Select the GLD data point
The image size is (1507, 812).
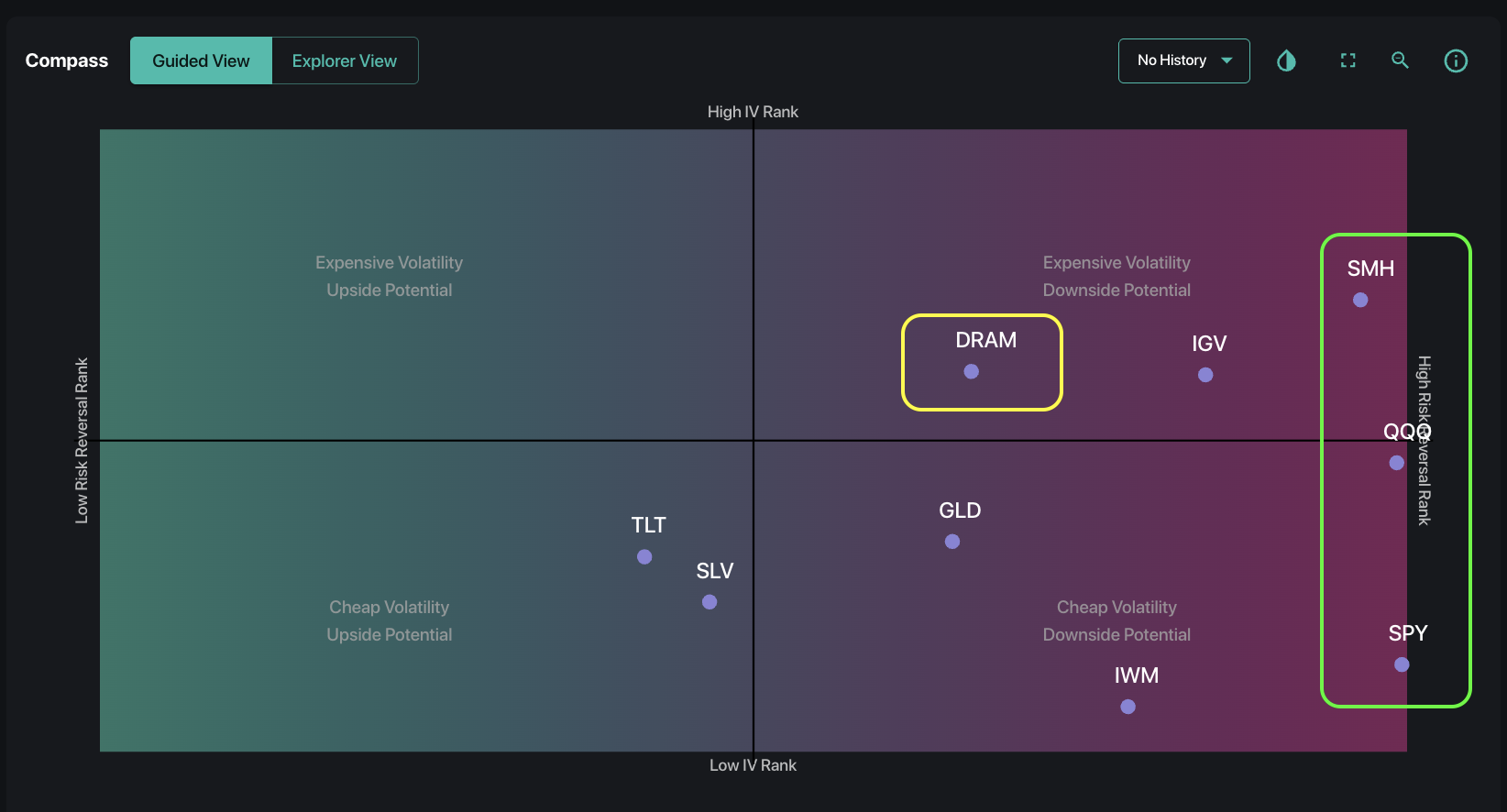pos(952,542)
